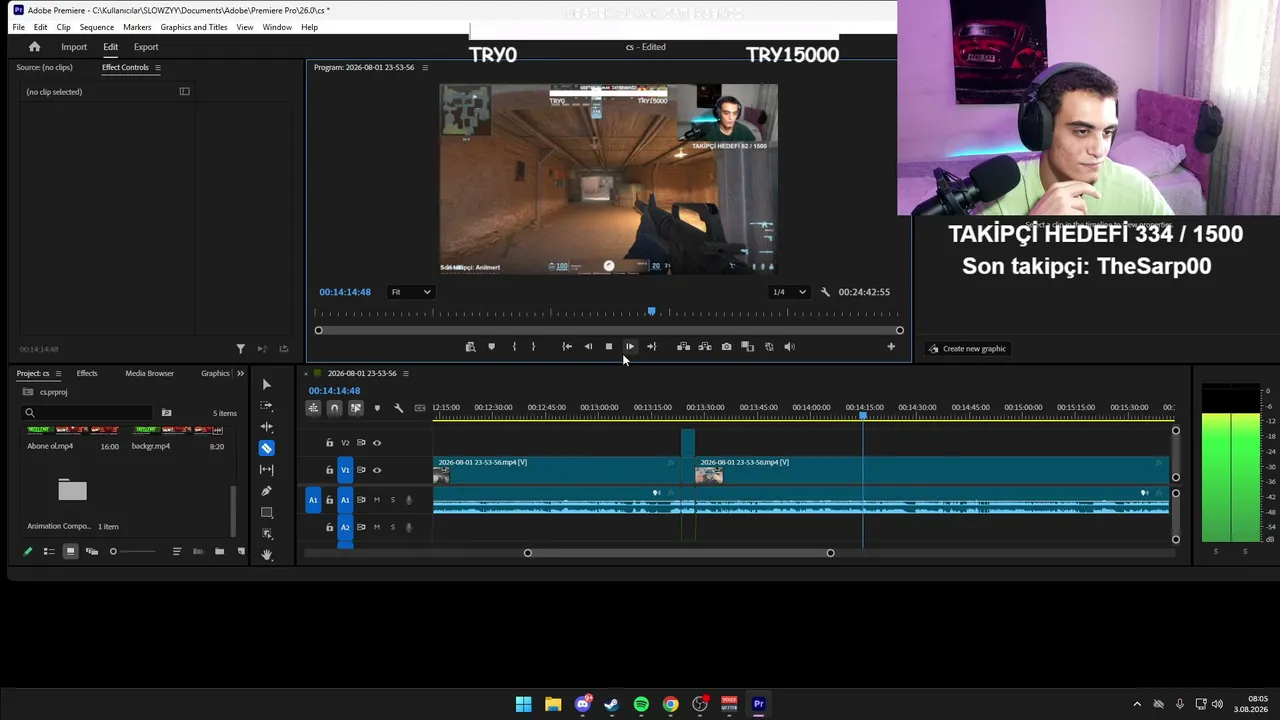The height and width of the screenshot is (720, 1280).
Task: Open Graphics and Titles menu
Action: [x=194, y=27]
